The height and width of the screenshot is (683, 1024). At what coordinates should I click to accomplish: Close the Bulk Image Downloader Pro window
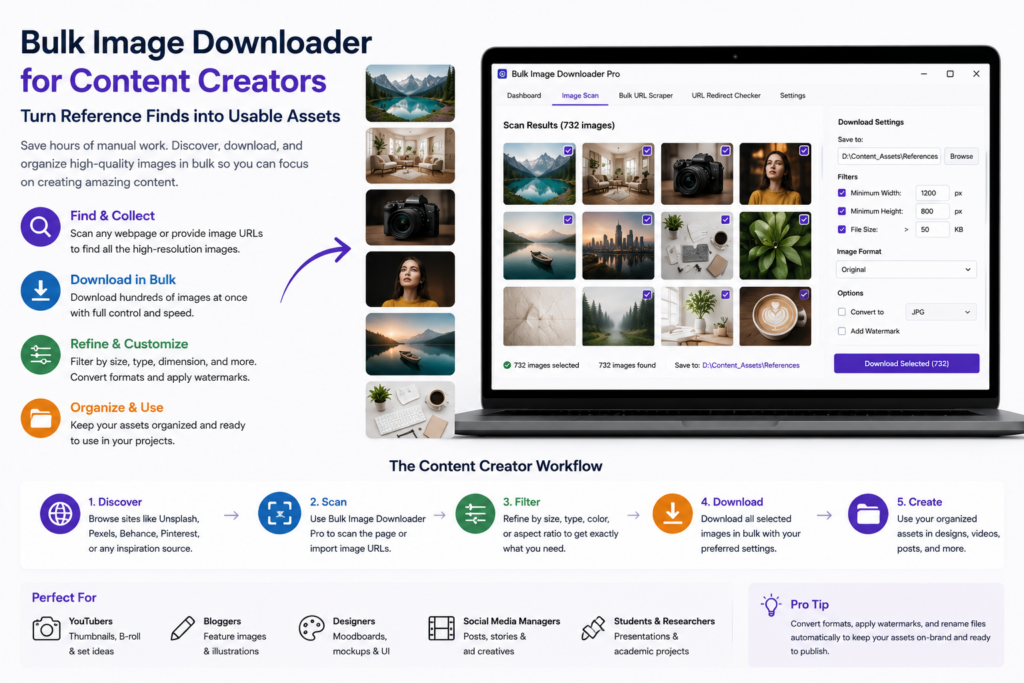coord(976,74)
